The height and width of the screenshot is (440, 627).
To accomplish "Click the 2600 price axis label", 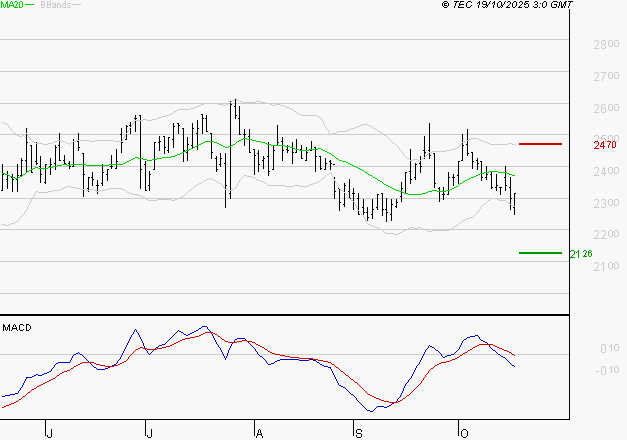I will (606, 108).
